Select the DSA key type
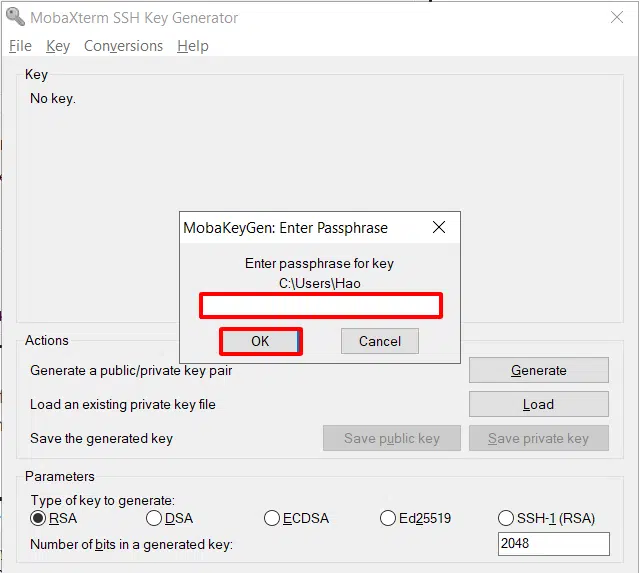This screenshot has width=640, height=573. point(154,518)
